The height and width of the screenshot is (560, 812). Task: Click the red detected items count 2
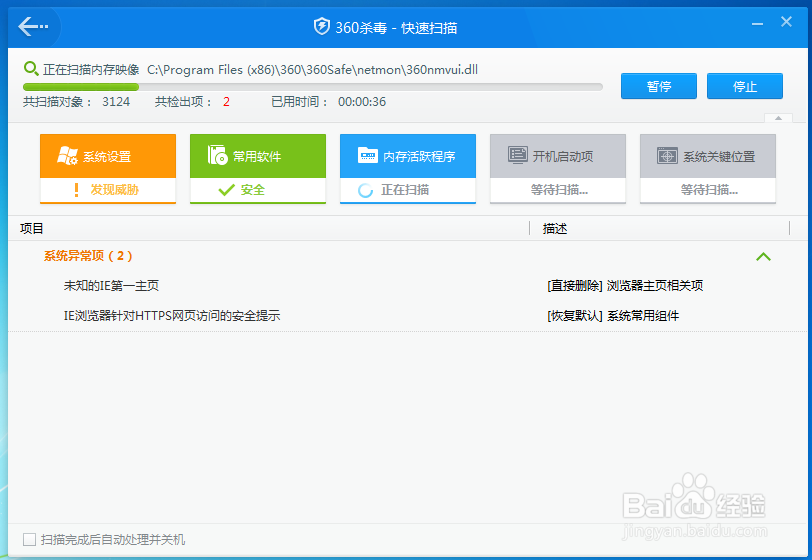226,102
